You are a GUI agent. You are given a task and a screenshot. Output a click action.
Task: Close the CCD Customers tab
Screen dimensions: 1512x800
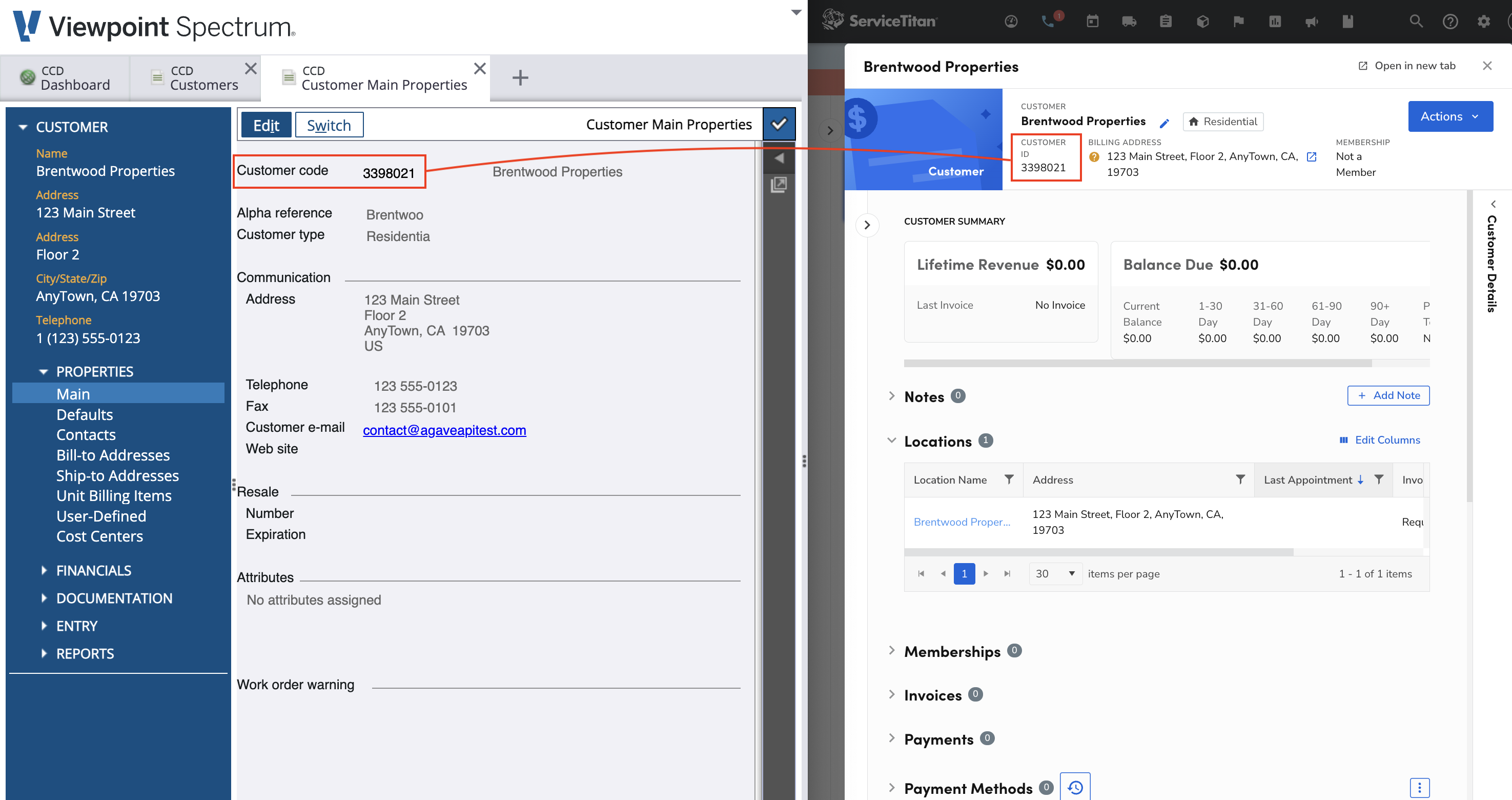(251, 69)
